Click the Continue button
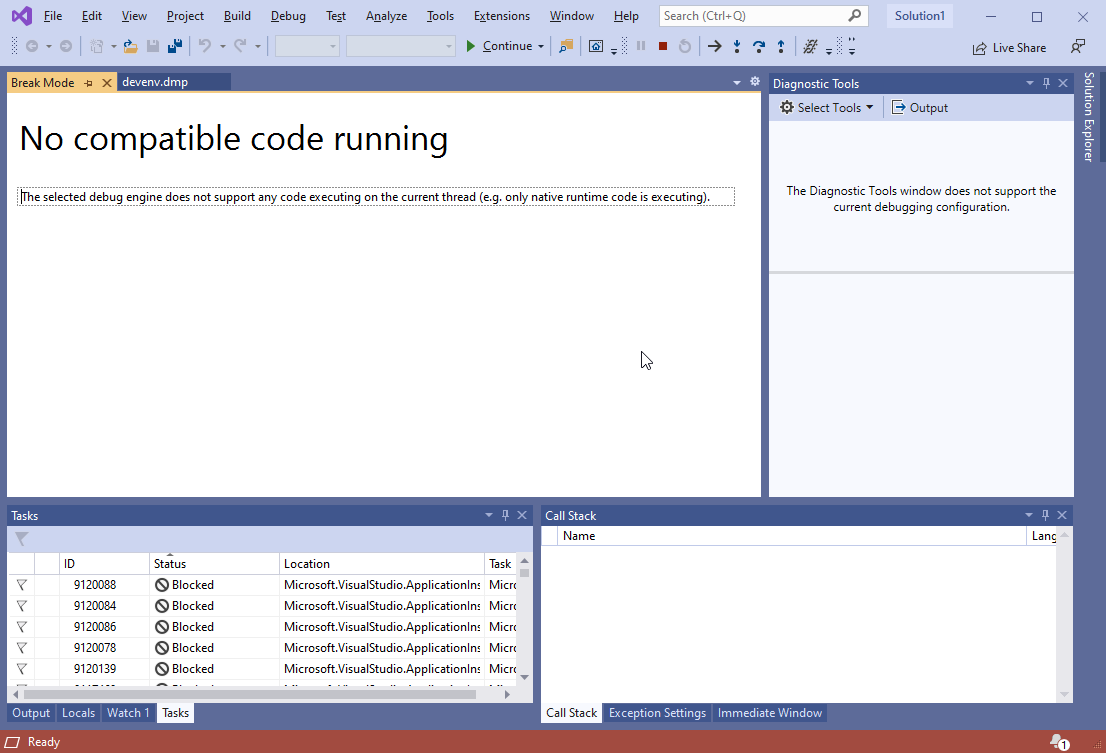Viewport: 1106px width, 753px height. (x=499, y=47)
